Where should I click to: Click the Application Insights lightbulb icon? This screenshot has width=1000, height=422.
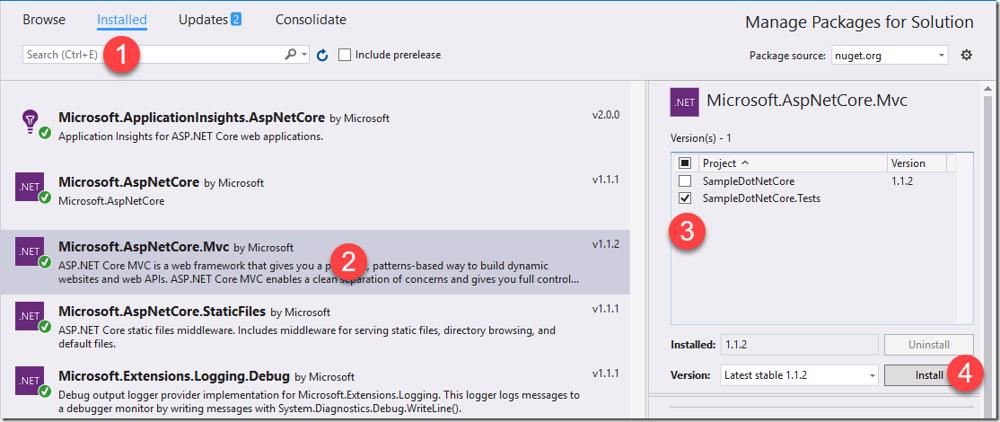[30, 120]
